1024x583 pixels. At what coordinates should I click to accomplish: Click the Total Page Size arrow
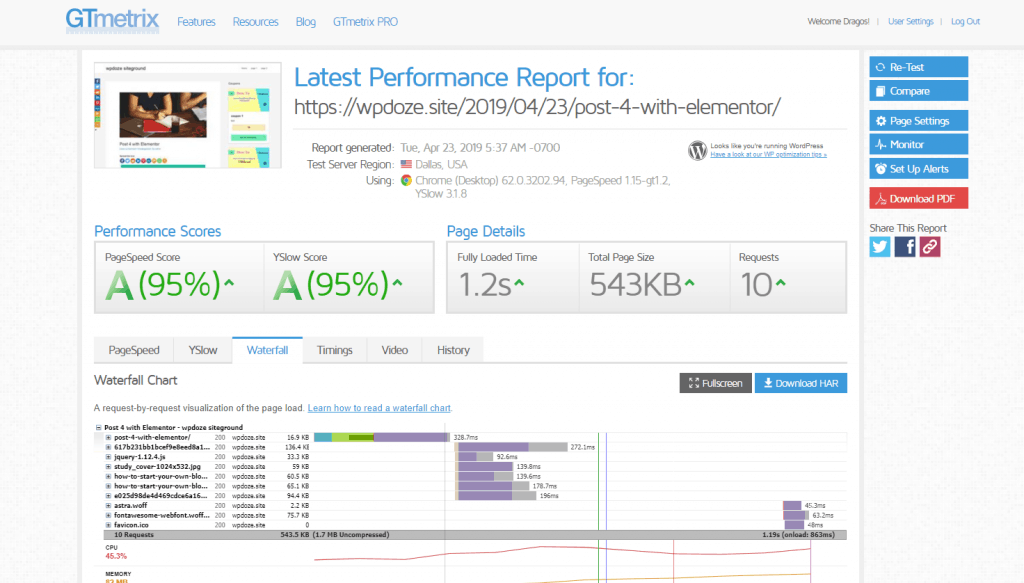689,283
